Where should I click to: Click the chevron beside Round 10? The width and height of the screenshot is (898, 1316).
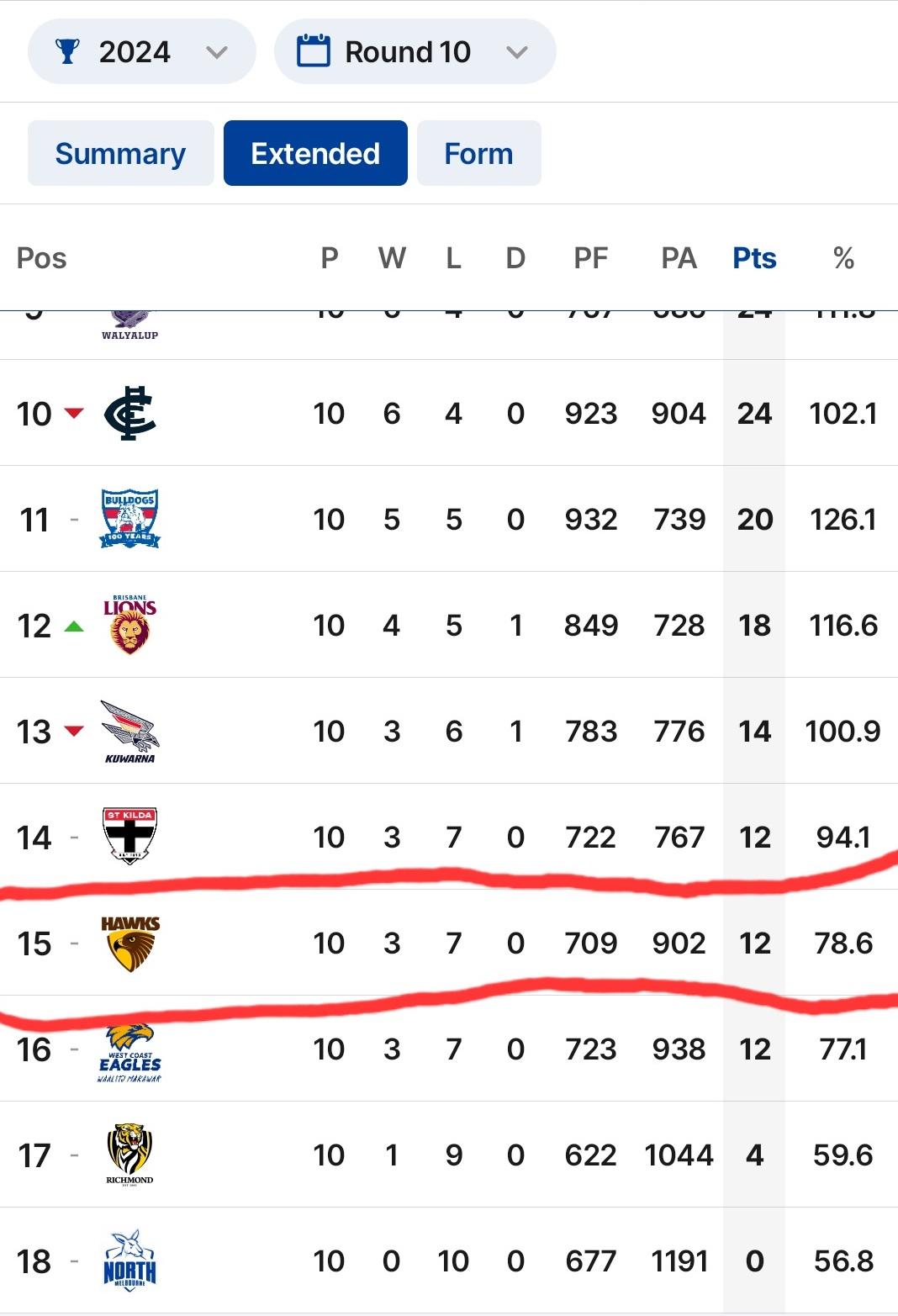tap(517, 52)
